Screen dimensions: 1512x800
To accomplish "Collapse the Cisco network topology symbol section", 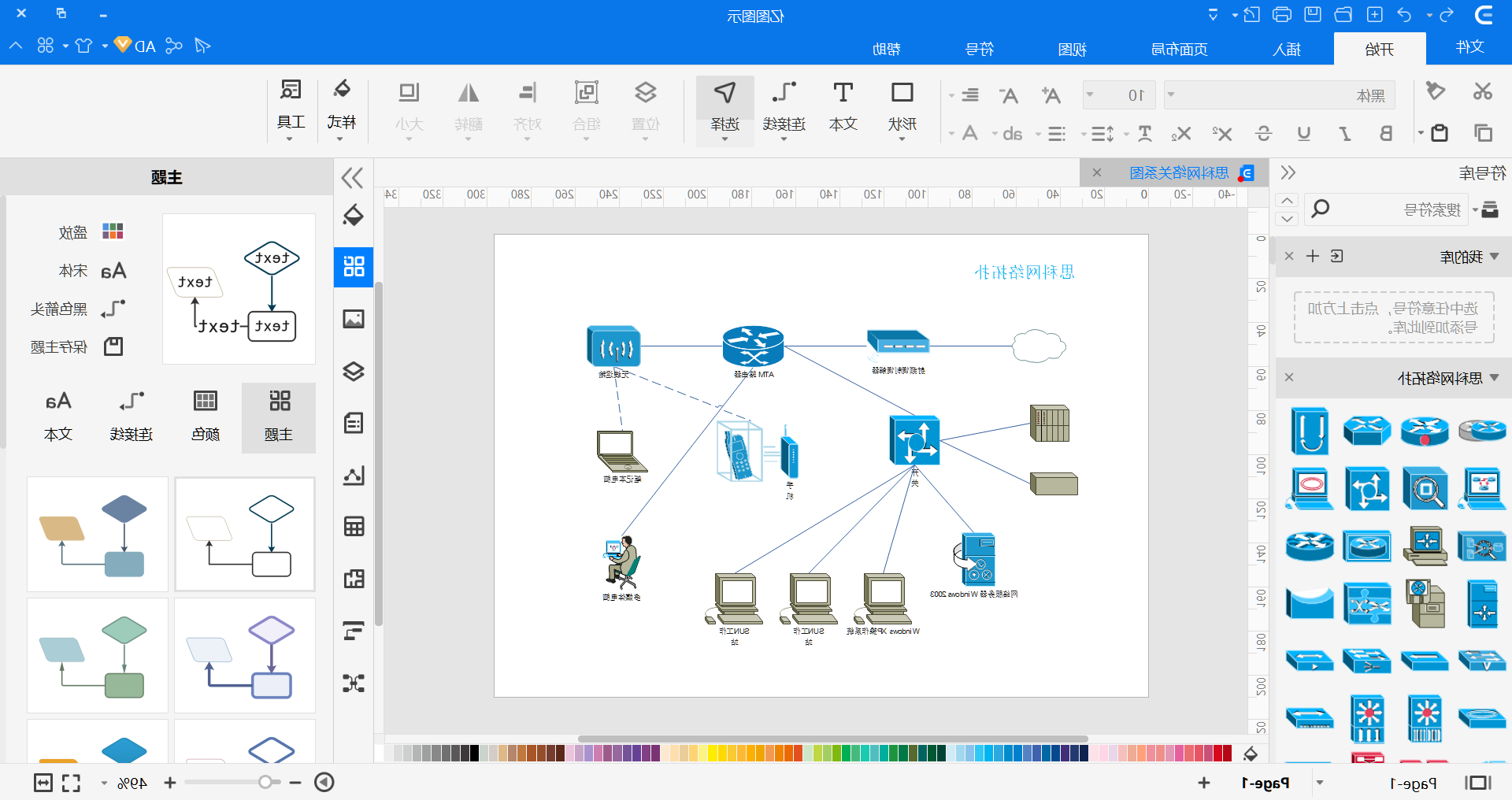I will 1495,378.
